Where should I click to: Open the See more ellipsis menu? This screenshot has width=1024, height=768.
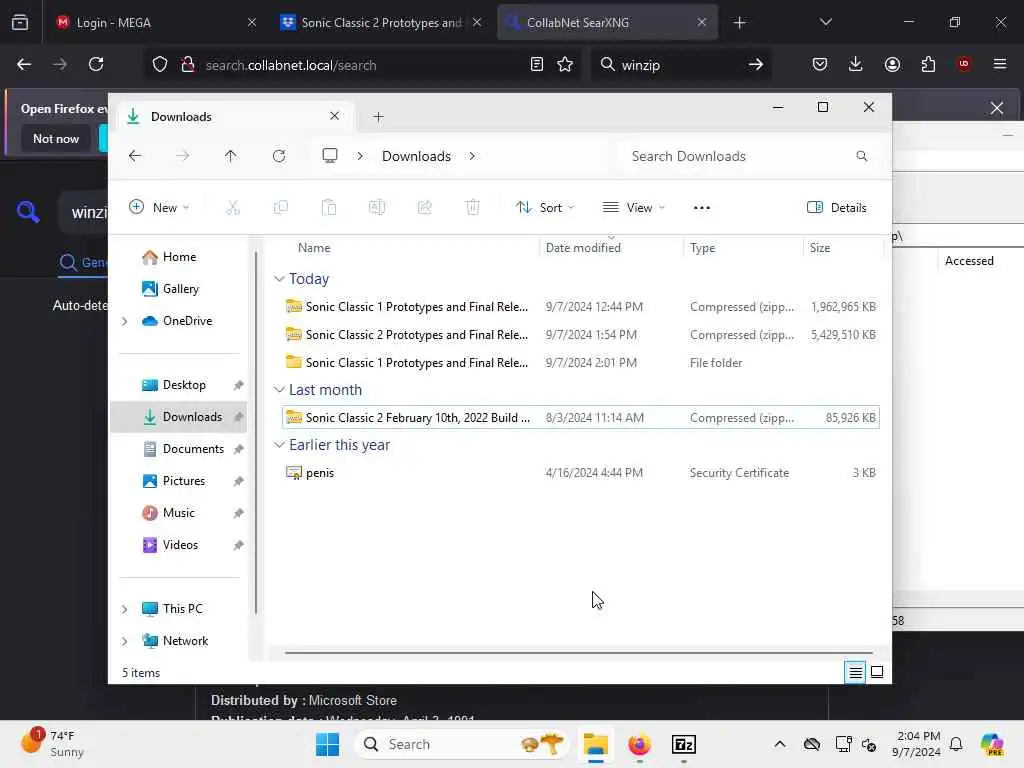pyautogui.click(x=701, y=208)
